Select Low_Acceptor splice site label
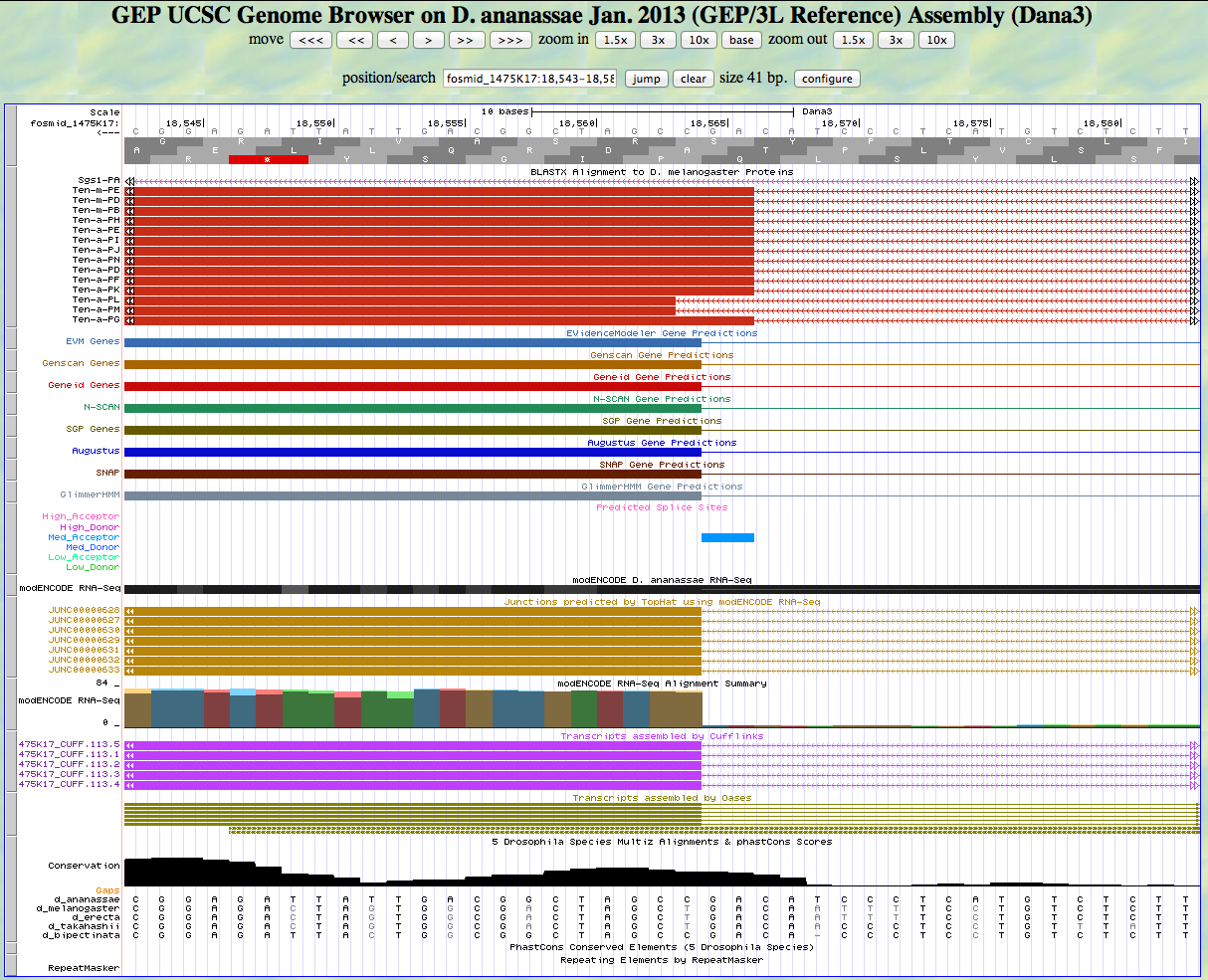1208x980 pixels. pyautogui.click(x=84, y=557)
